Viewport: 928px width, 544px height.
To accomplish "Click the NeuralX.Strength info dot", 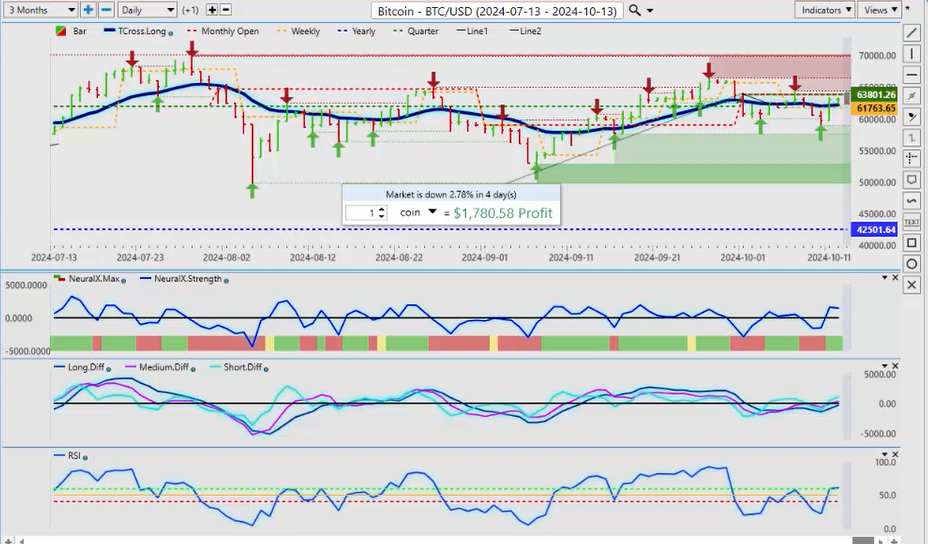I will point(226,281).
